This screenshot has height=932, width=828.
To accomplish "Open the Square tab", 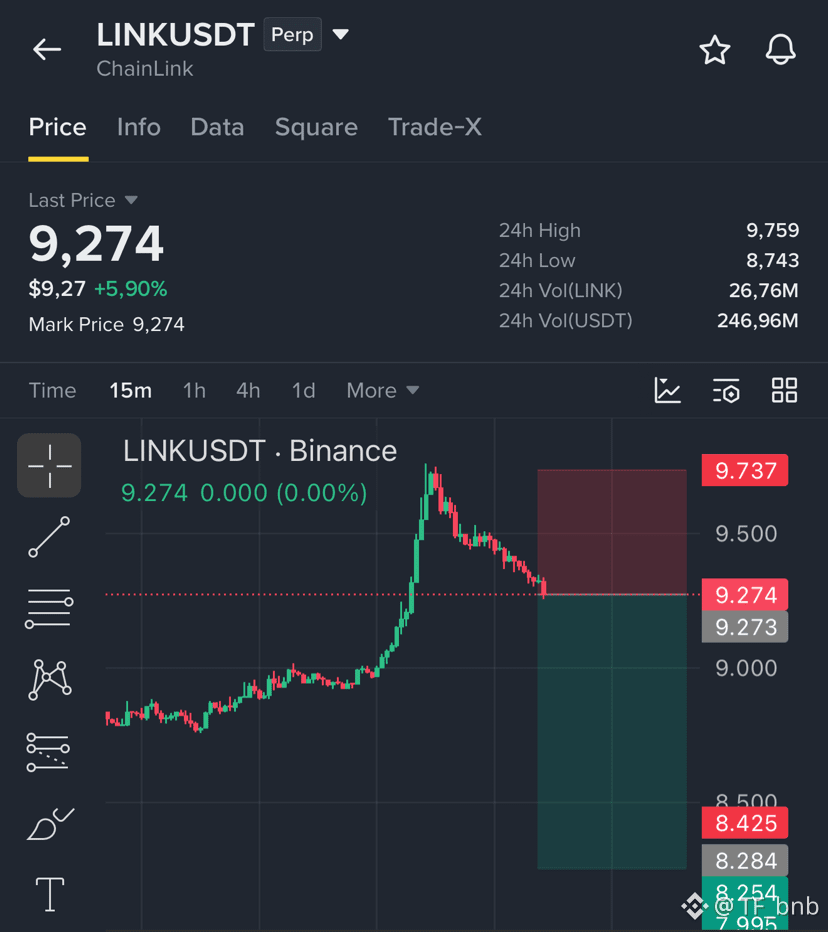I will pos(316,127).
